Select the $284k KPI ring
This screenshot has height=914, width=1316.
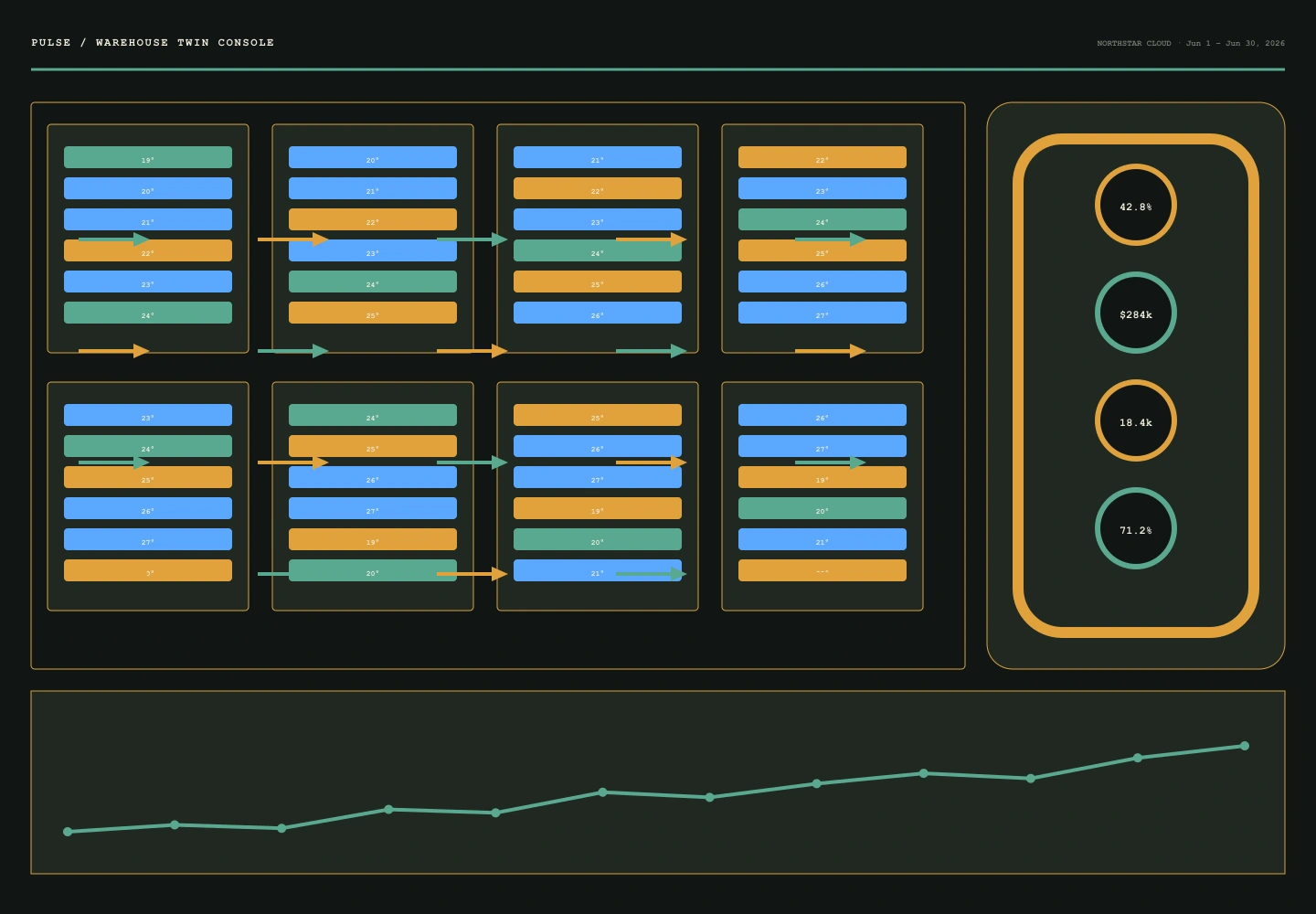[1135, 313]
